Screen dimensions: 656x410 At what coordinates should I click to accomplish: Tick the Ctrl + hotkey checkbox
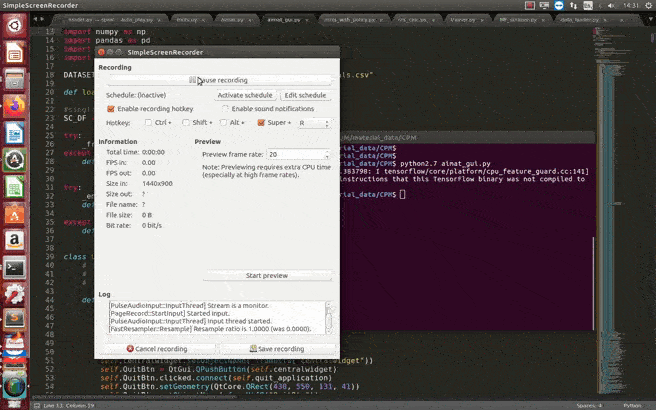pos(149,122)
